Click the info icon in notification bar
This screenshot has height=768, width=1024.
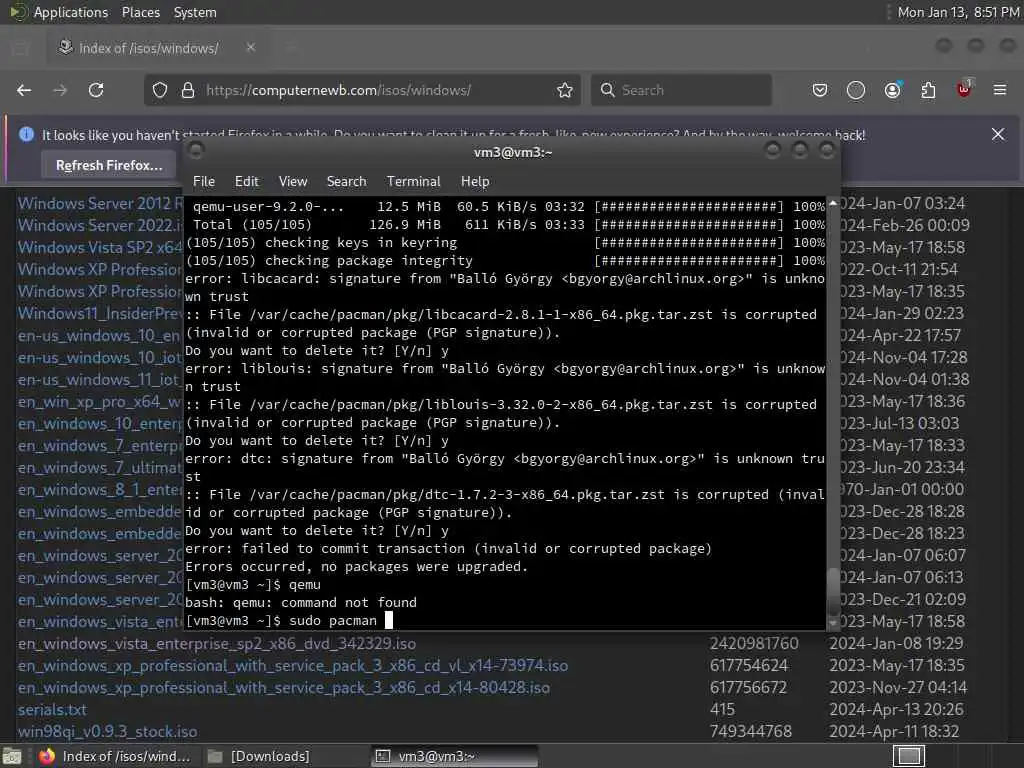[26, 134]
